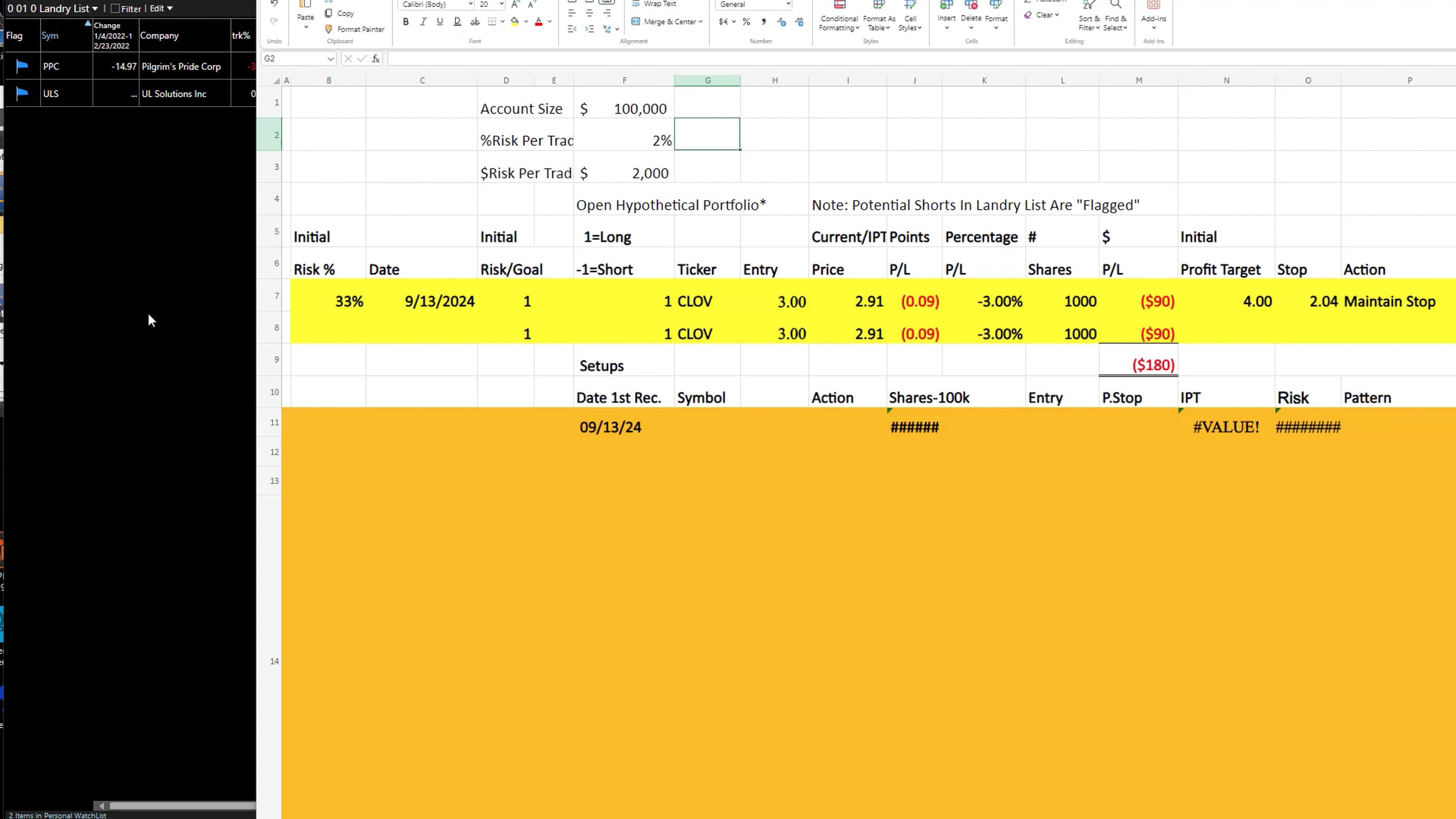The width and height of the screenshot is (1456, 819).
Task: Decrease the cell indent
Action: click(x=571, y=29)
